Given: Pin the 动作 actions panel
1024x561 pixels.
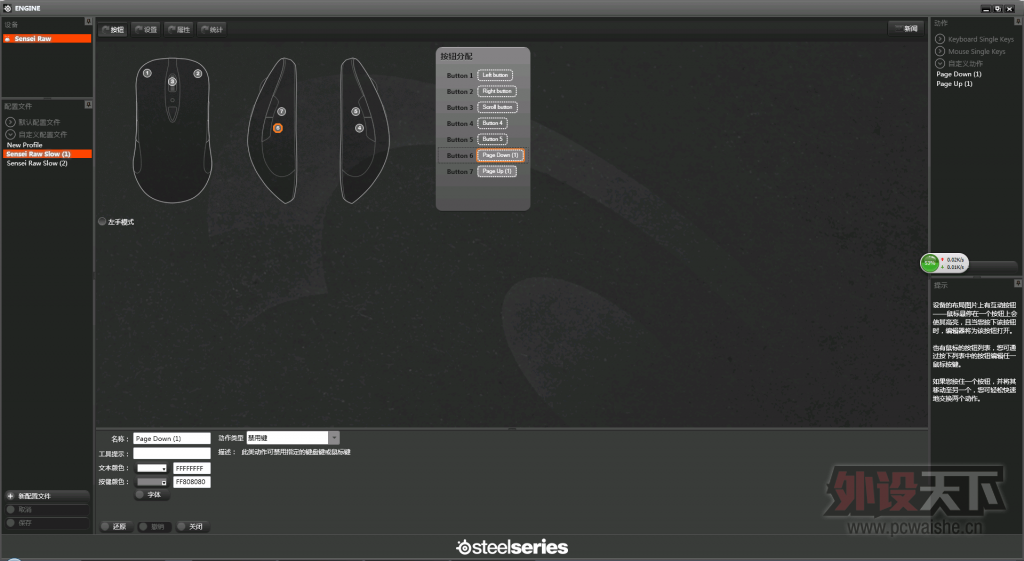Looking at the screenshot, I should 1017,21.
